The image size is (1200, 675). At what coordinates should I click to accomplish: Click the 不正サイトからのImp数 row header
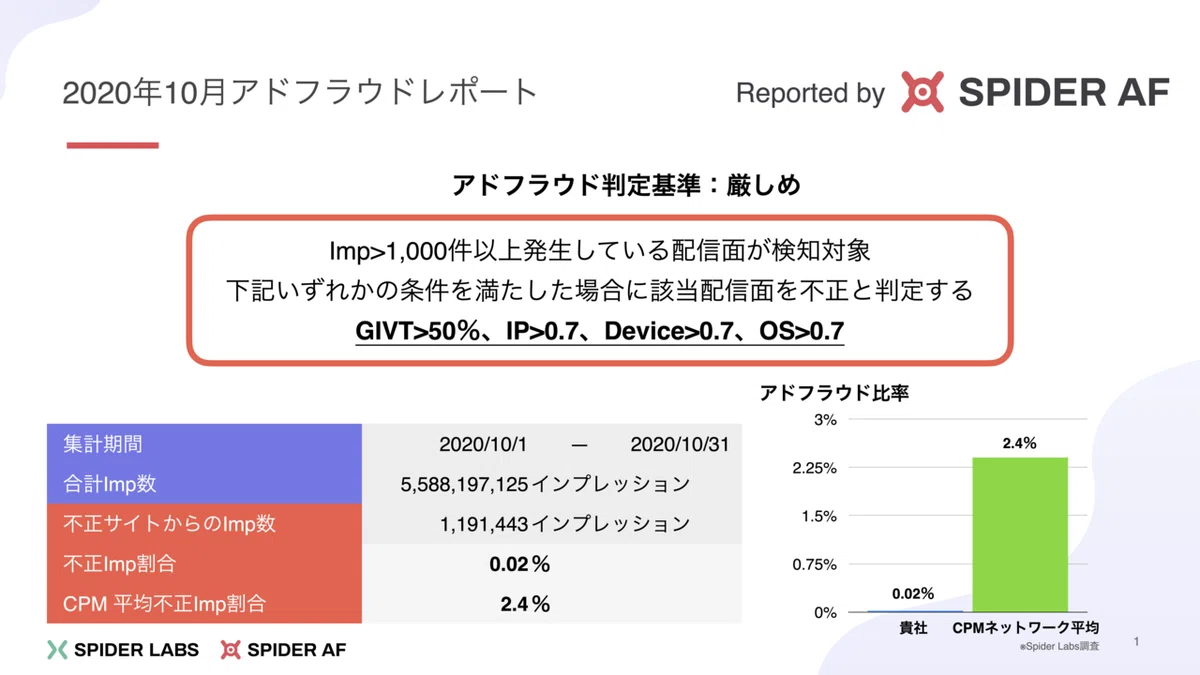pos(204,524)
